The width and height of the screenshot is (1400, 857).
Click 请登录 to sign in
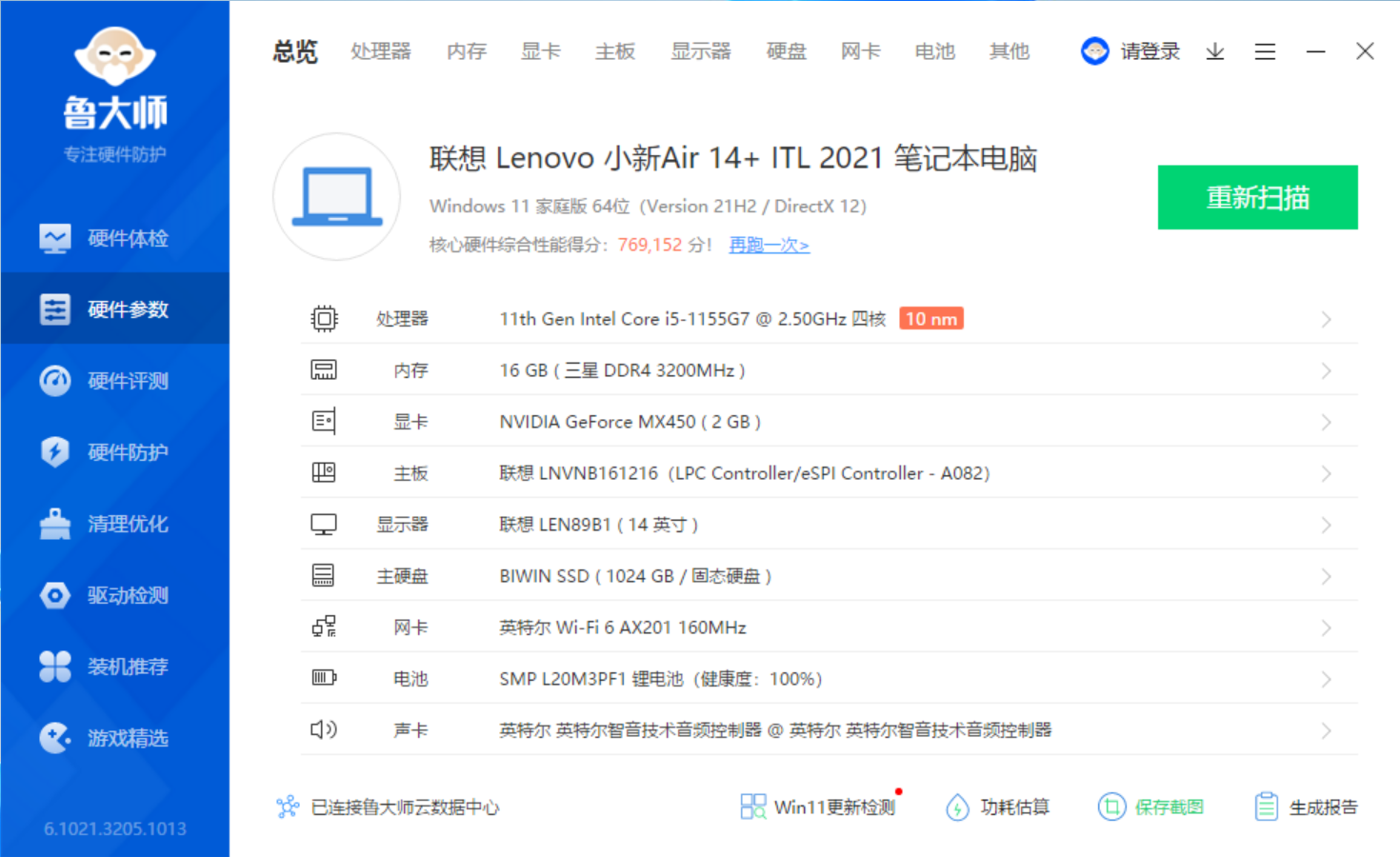pyautogui.click(x=1150, y=51)
